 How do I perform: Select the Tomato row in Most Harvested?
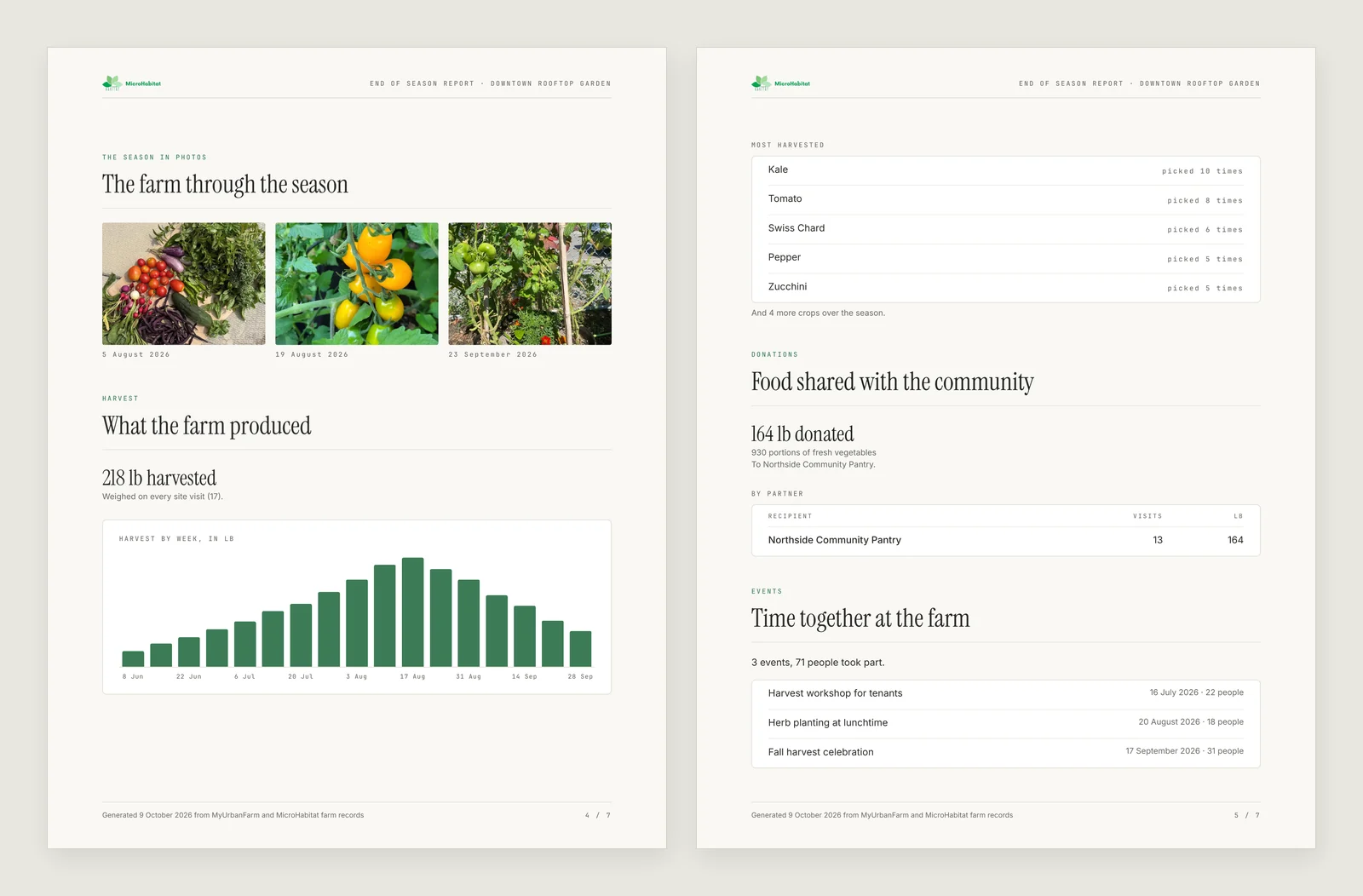point(1005,199)
